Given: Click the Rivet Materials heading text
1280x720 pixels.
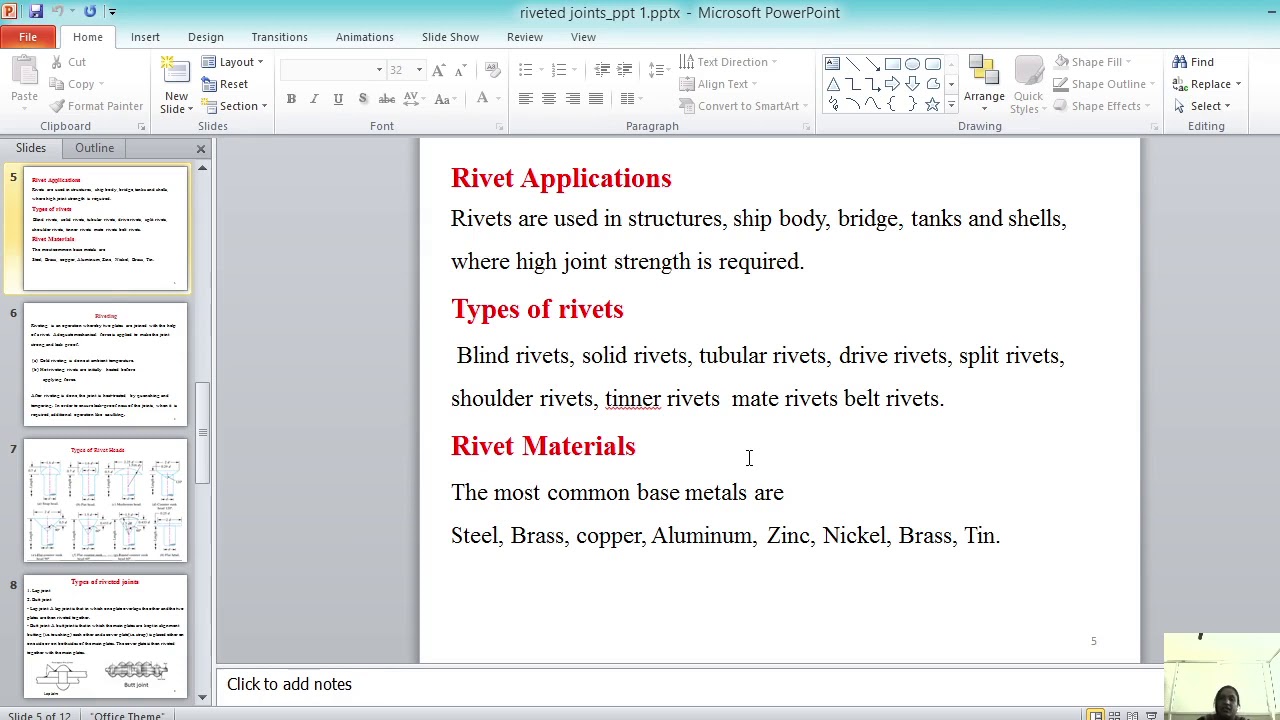Looking at the screenshot, I should [x=543, y=446].
